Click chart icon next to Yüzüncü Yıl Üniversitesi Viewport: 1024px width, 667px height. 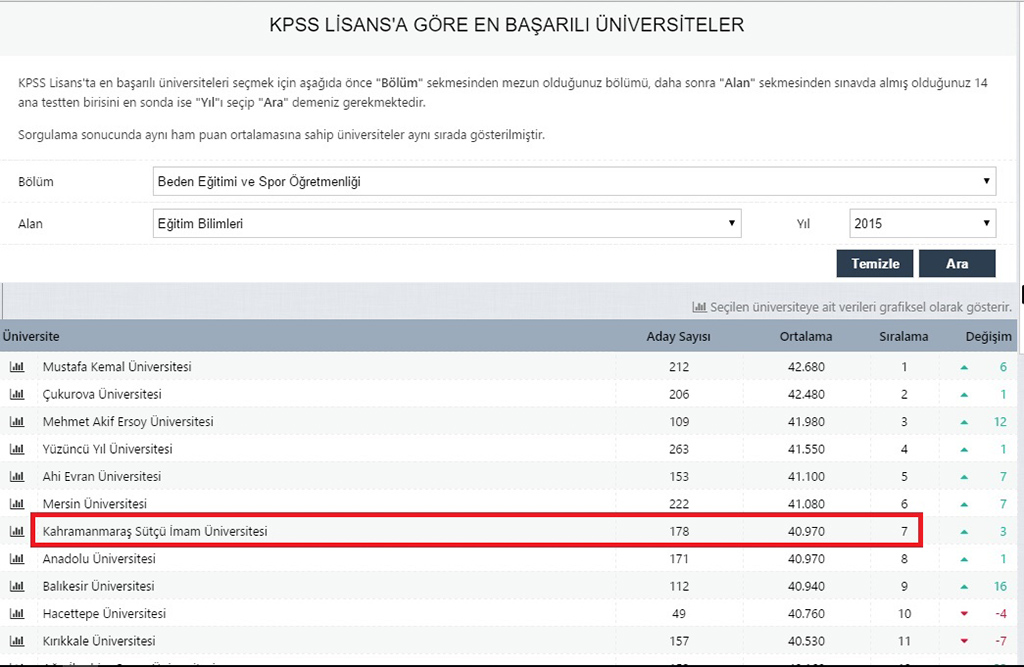pyautogui.click(x=17, y=449)
